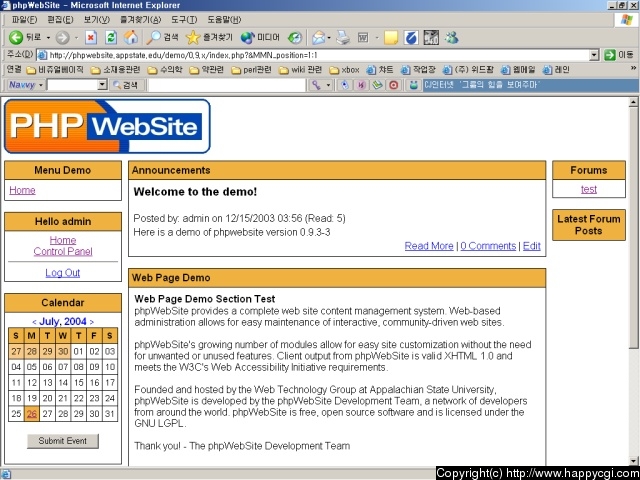
Task: Go to previous month in Calendar
Action: pyautogui.click(x=34, y=322)
